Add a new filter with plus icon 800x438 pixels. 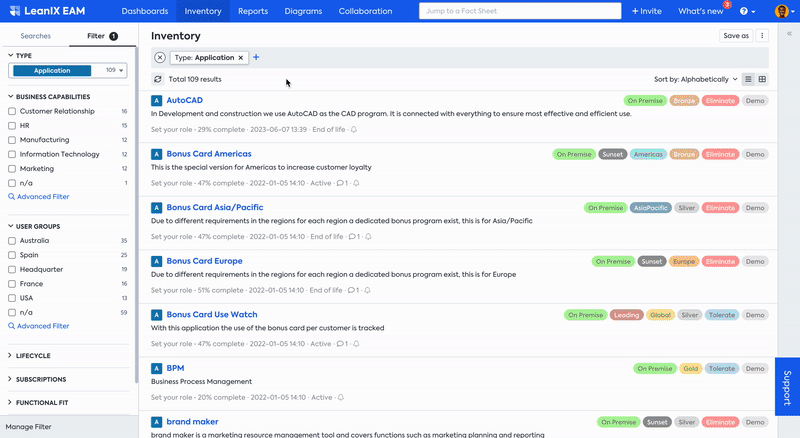(x=256, y=57)
